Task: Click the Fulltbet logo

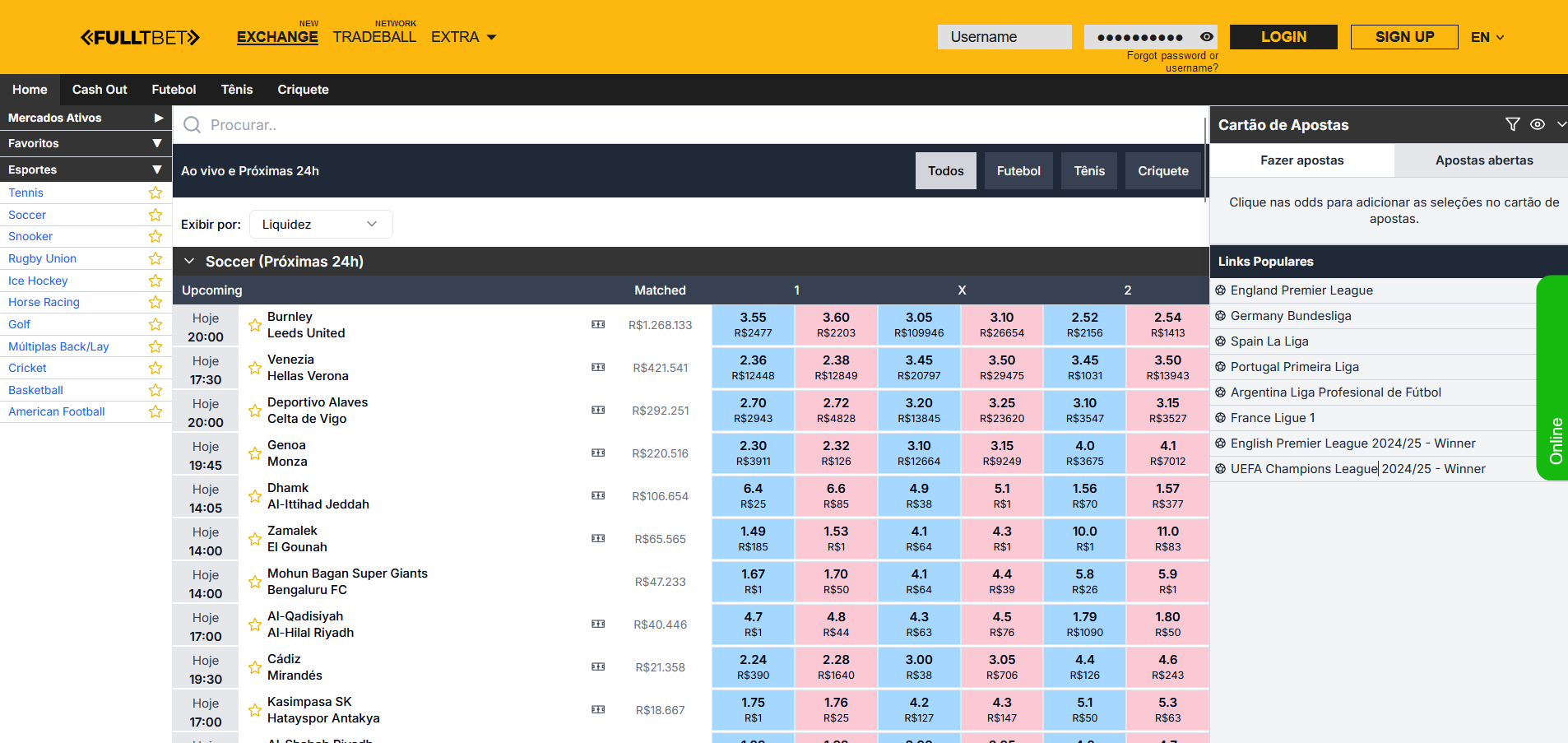Action: (x=140, y=37)
